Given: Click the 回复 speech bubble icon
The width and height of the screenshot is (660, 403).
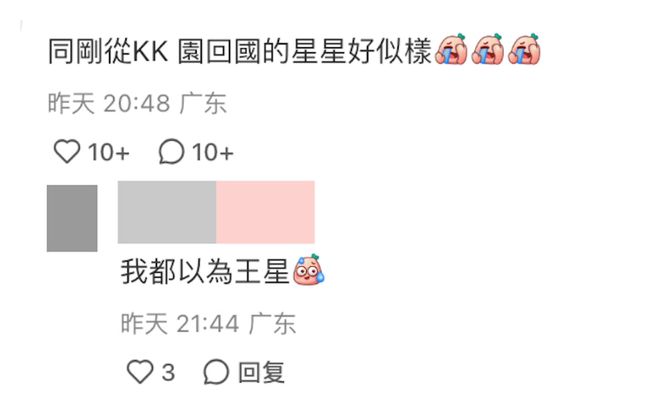Looking at the screenshot, I should coord(216,371).
